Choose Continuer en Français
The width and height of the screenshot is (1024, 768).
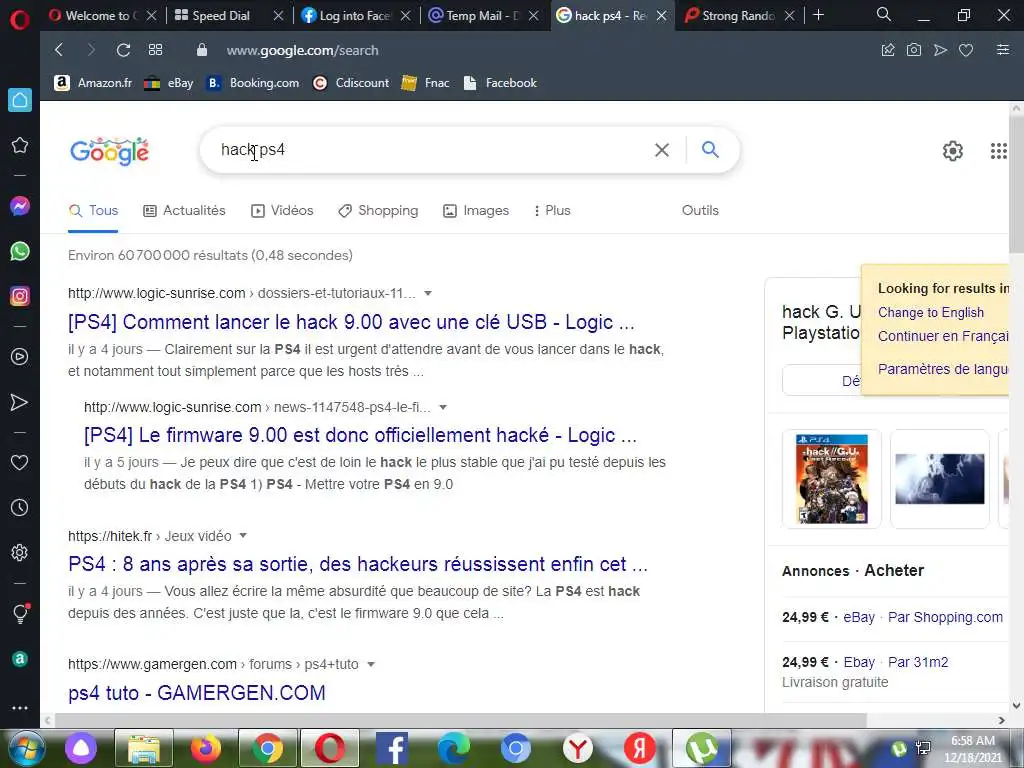point(943,336)
